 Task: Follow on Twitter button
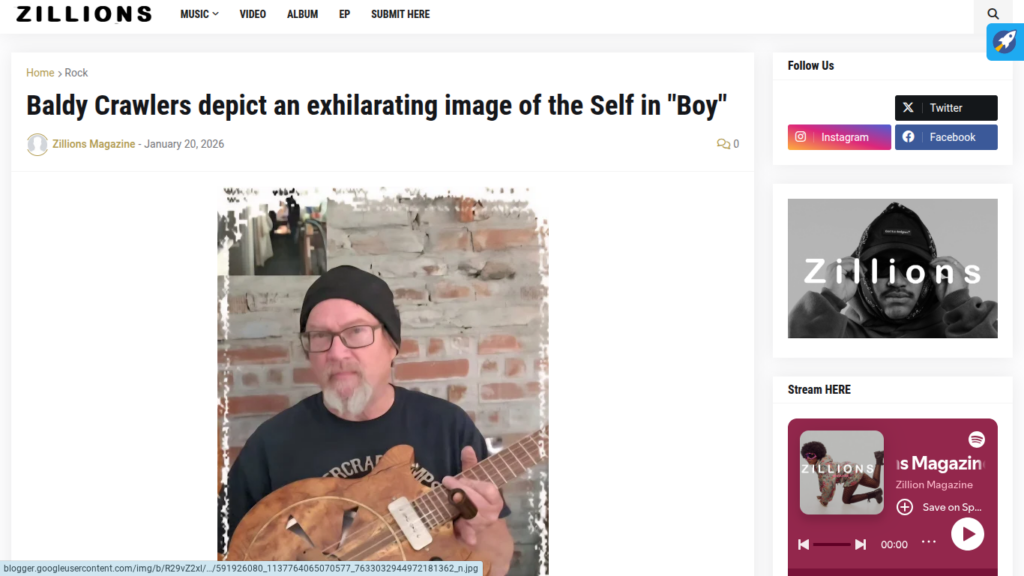(x=946, y=108)
